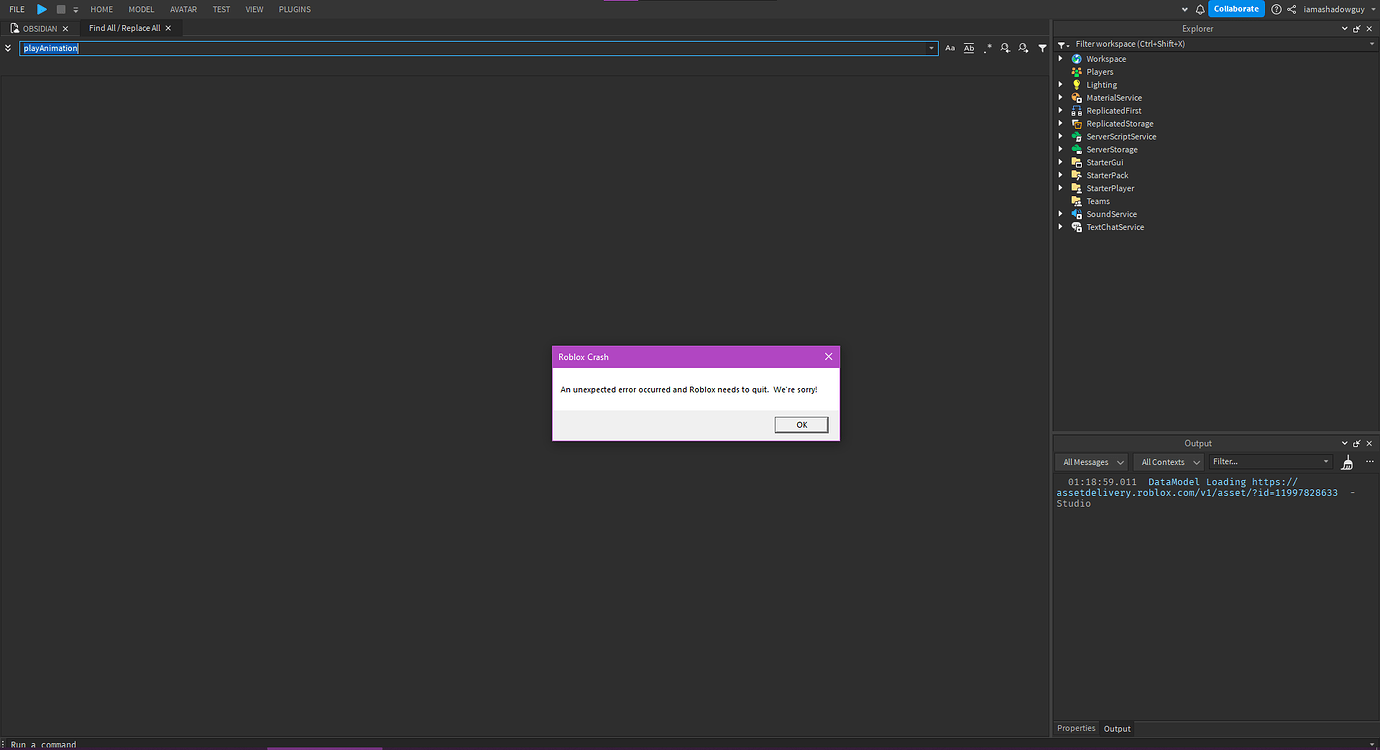Image resolution: width=1380 pixels, height=750 pixels.
Task: Toggle the regular expression (.*) option
Action: 988,48
